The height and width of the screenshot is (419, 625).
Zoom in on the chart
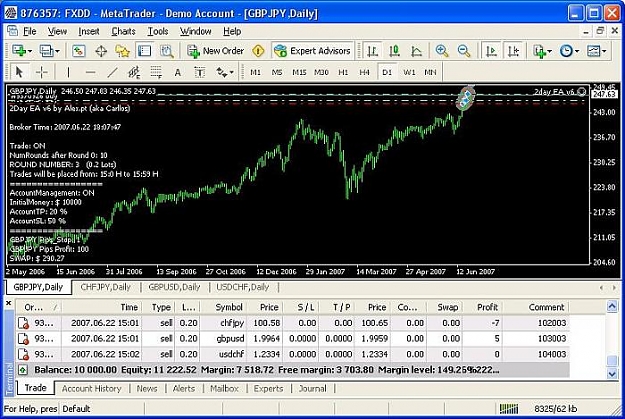pos(442,51)
